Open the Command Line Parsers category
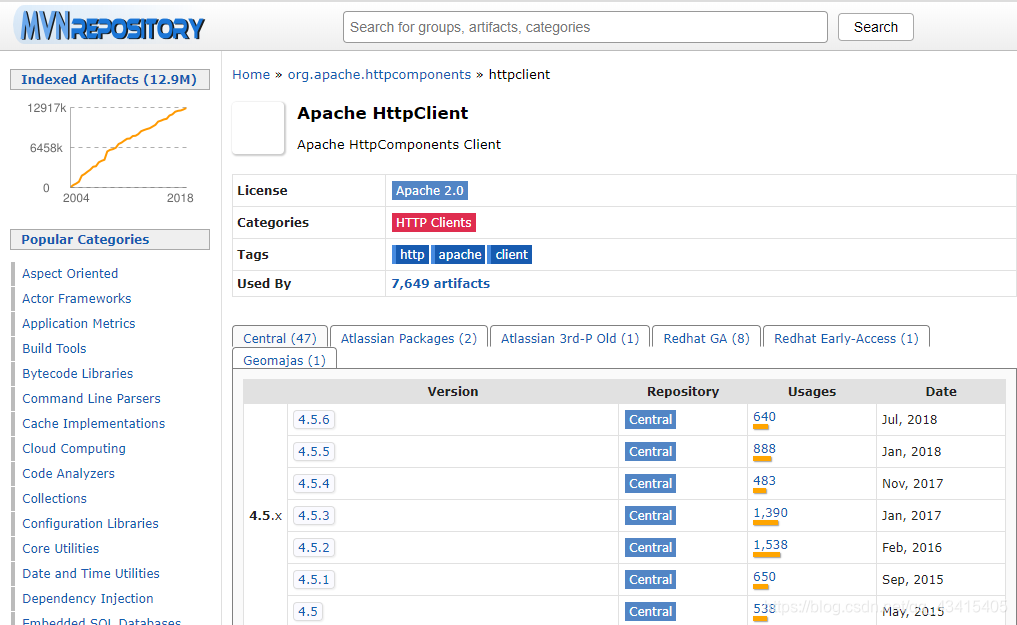1017x625 pixels. [x=91, y=398]
